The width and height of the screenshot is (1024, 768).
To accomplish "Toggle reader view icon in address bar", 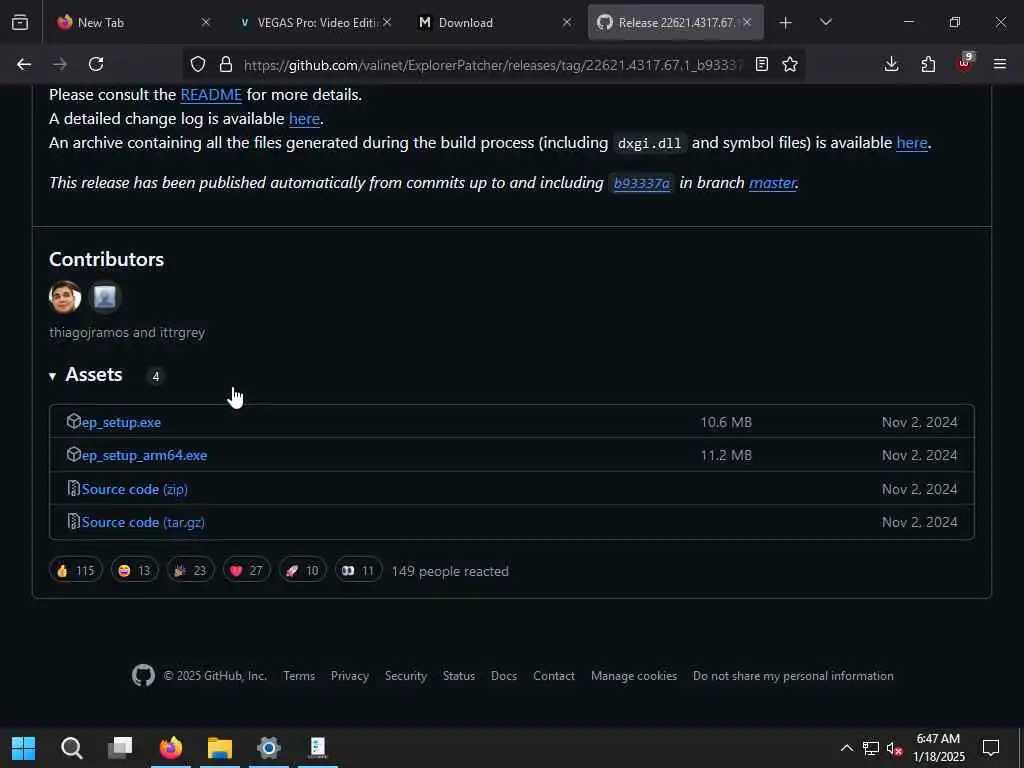I will click(761, 64).
